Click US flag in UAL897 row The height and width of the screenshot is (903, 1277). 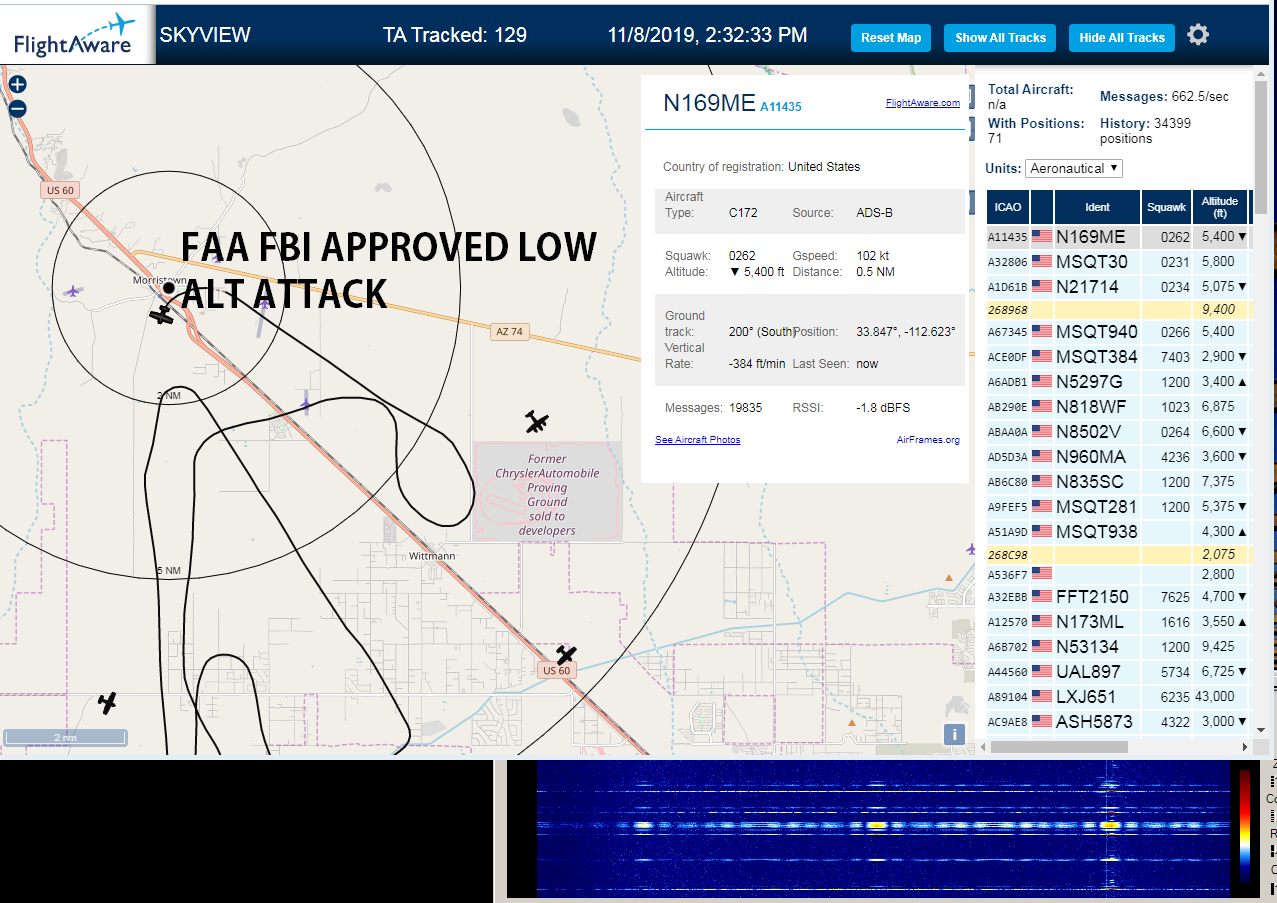click(1042, 671)
